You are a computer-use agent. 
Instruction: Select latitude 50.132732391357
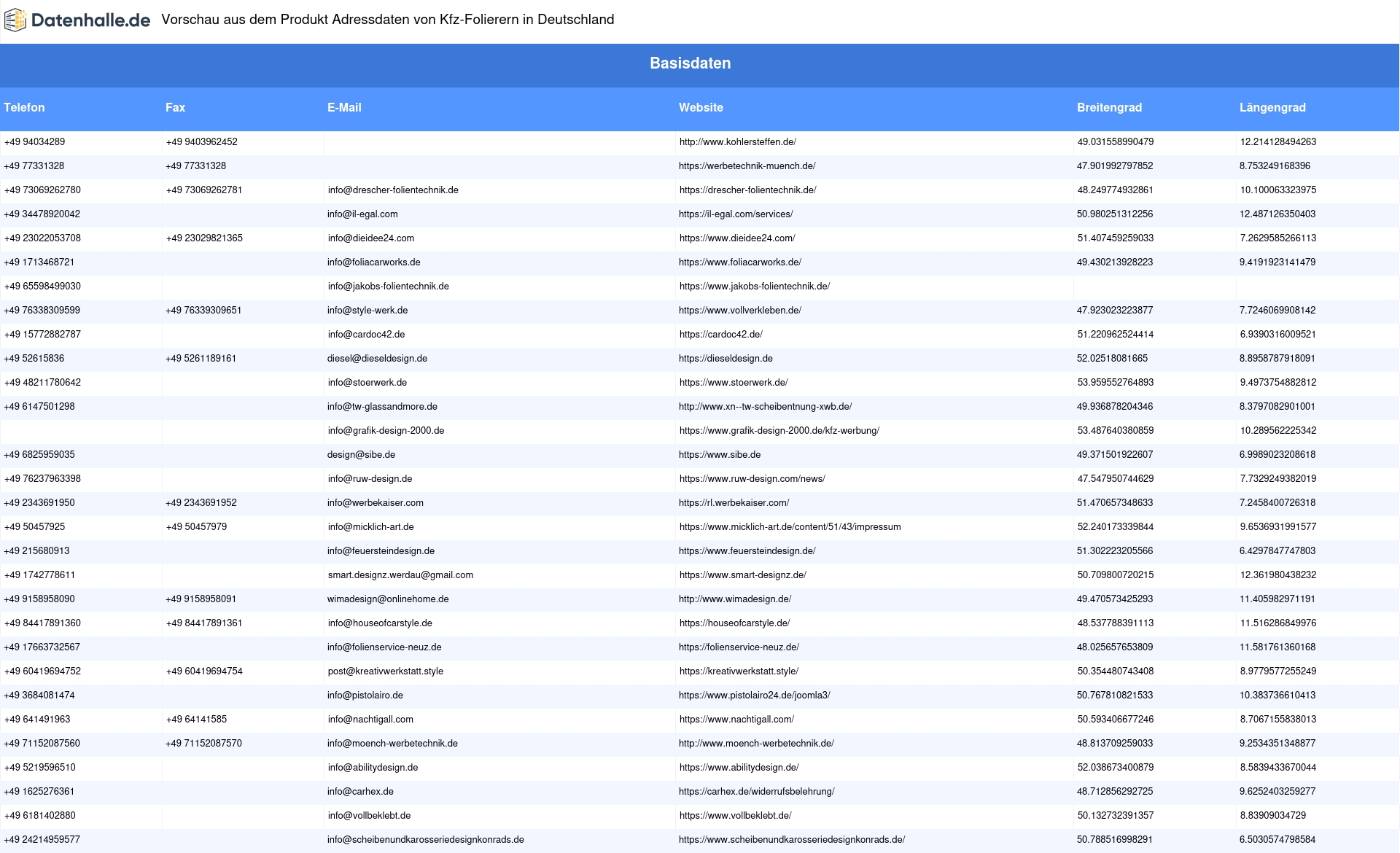(1116, 816)
